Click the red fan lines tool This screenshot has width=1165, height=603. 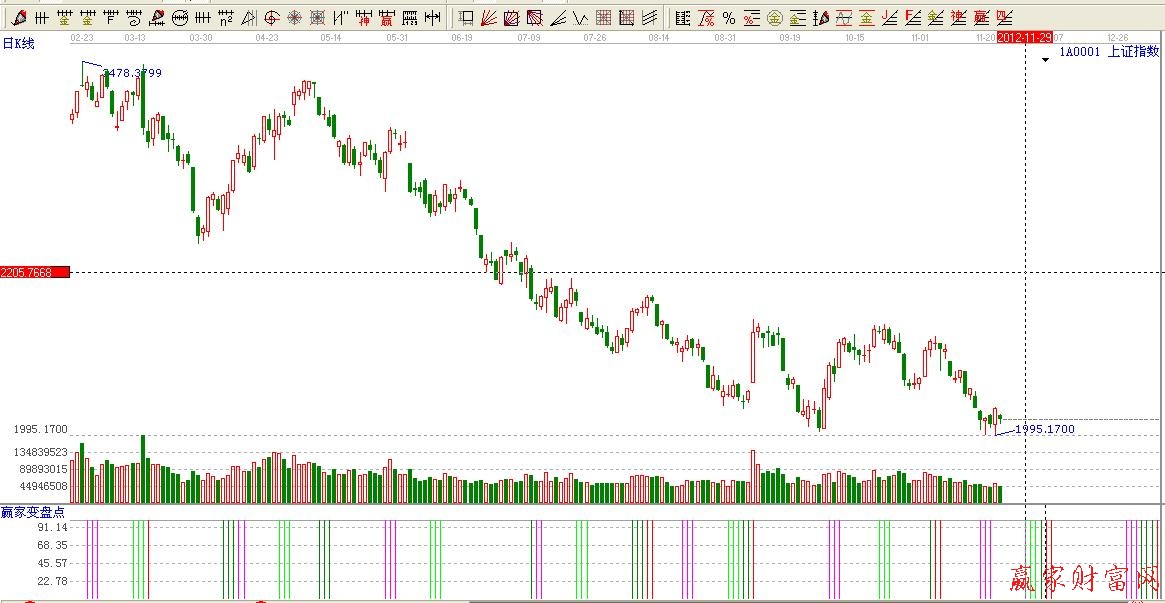pyautogui.click(x=489, y=17)
